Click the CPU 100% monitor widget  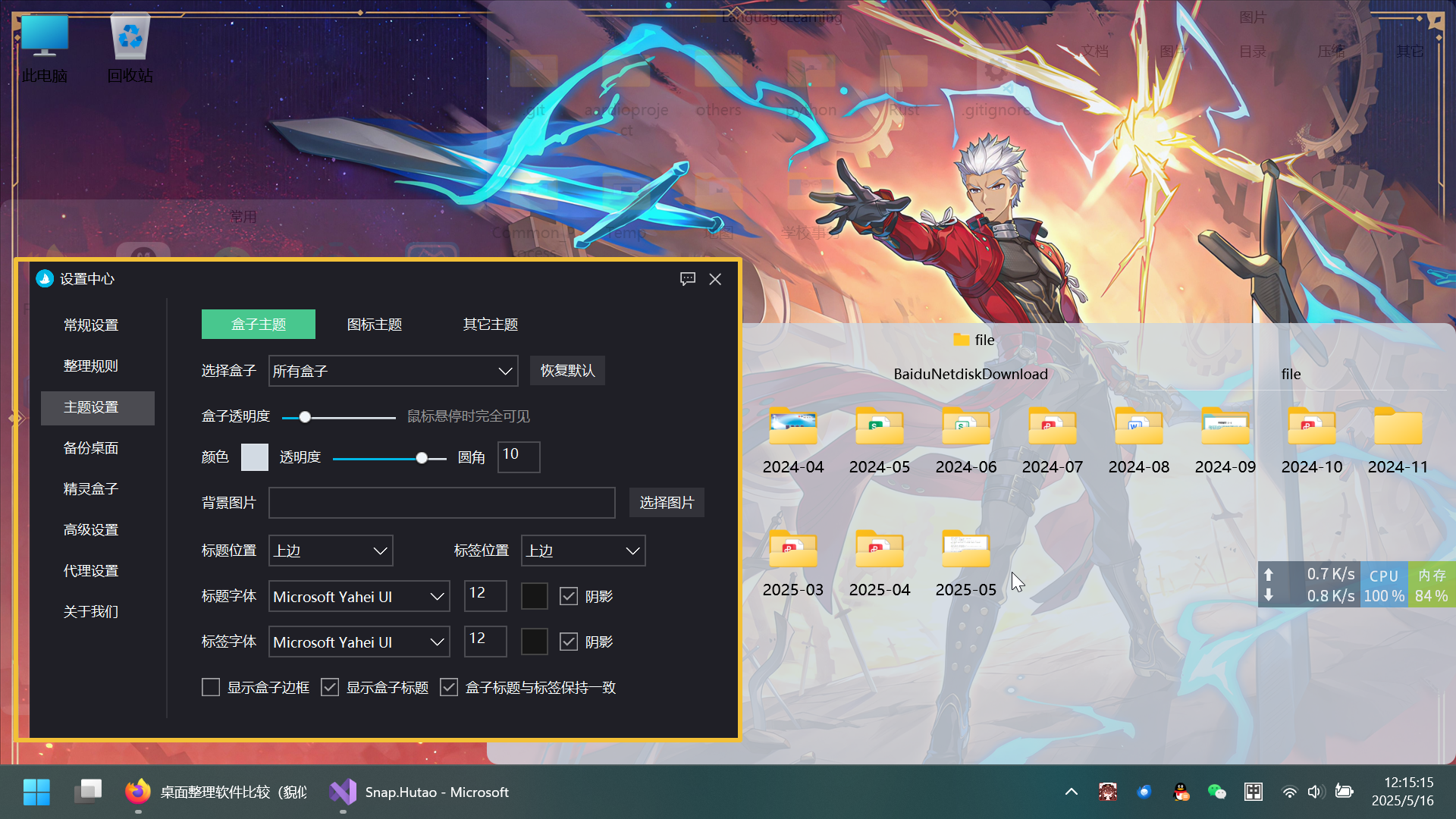click(1384, 585)
